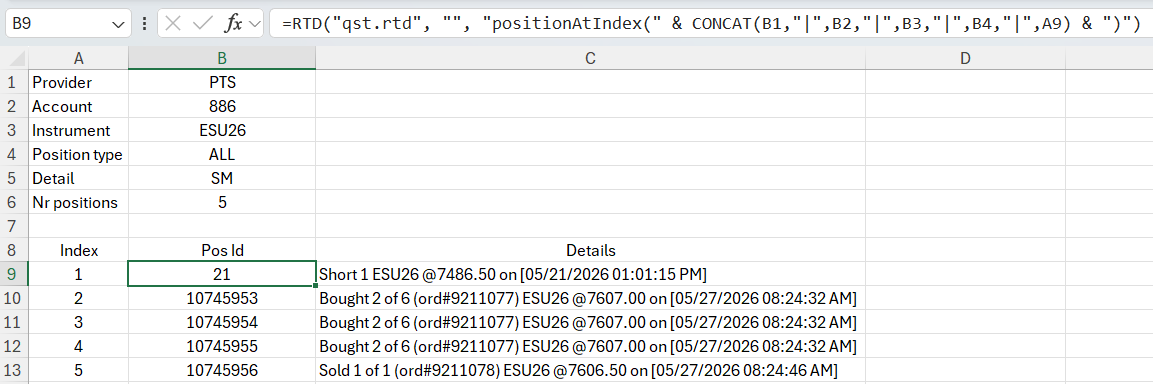Click the Enter checkmark formula icon
Screen dimensions: 1153x384
[x=203, y=24]
